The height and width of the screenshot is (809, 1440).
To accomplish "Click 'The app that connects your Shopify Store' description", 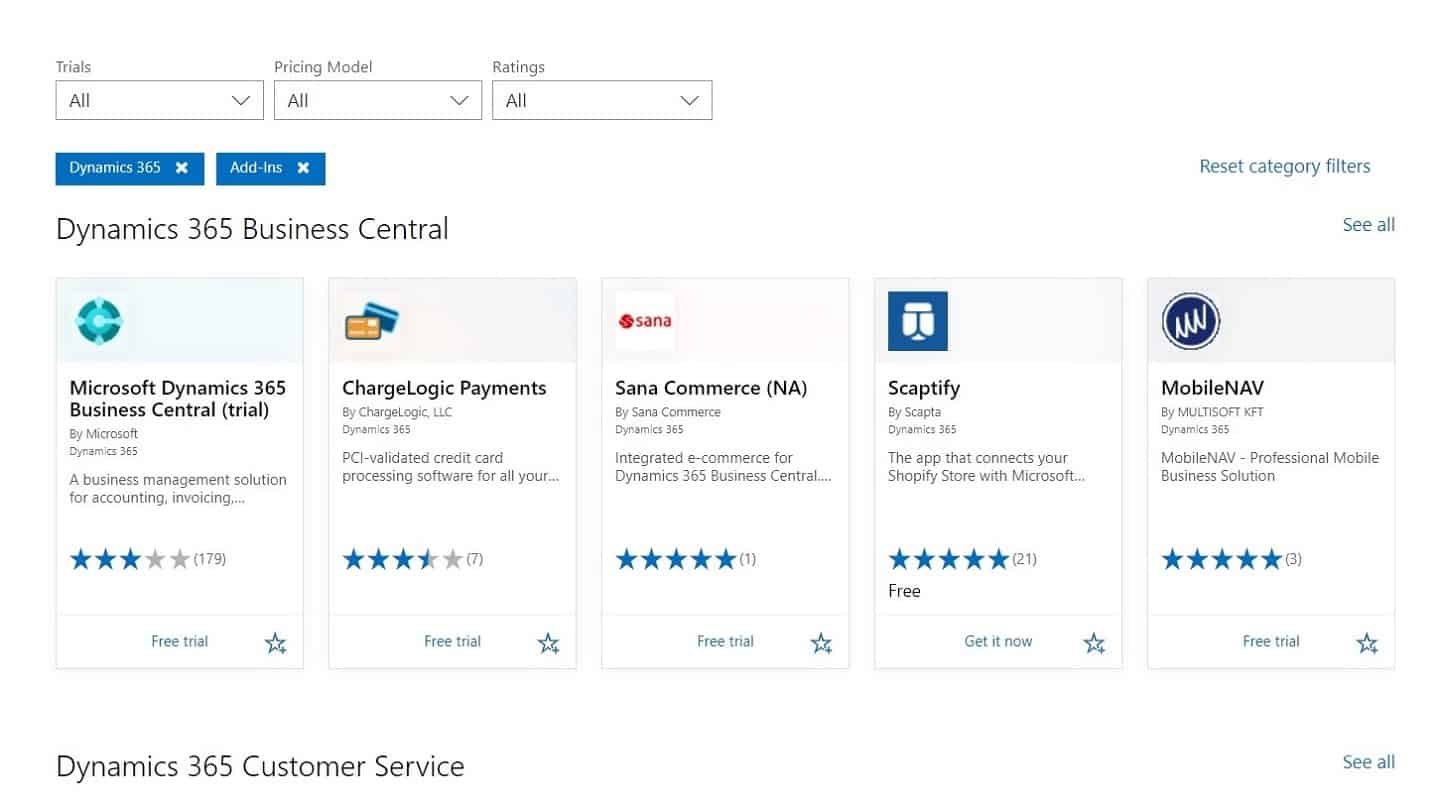I will (986, 467).
